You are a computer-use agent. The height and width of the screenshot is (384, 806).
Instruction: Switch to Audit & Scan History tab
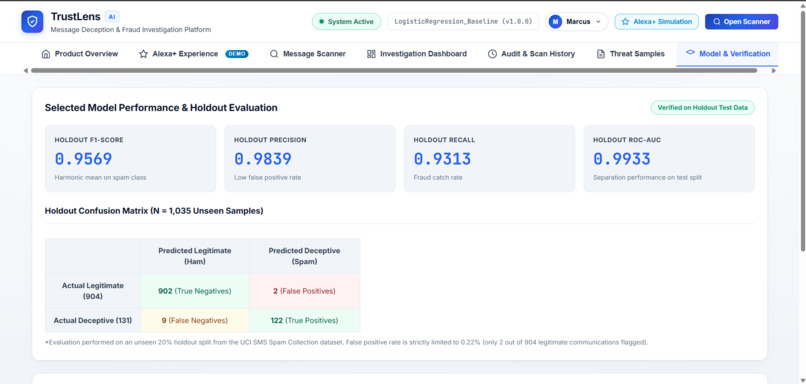[x=532, y=53]
